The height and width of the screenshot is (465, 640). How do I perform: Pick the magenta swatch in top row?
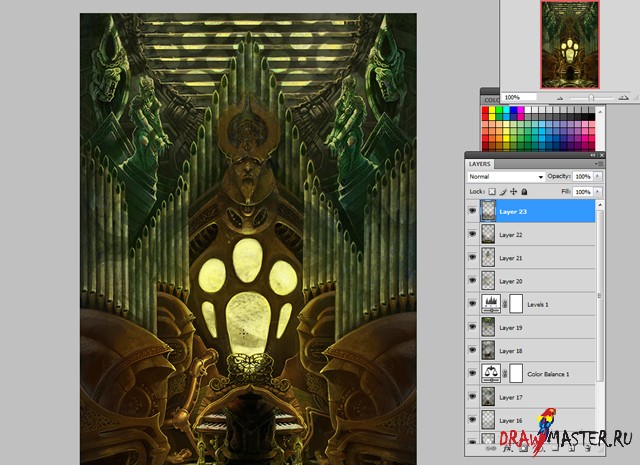point(520,110)
